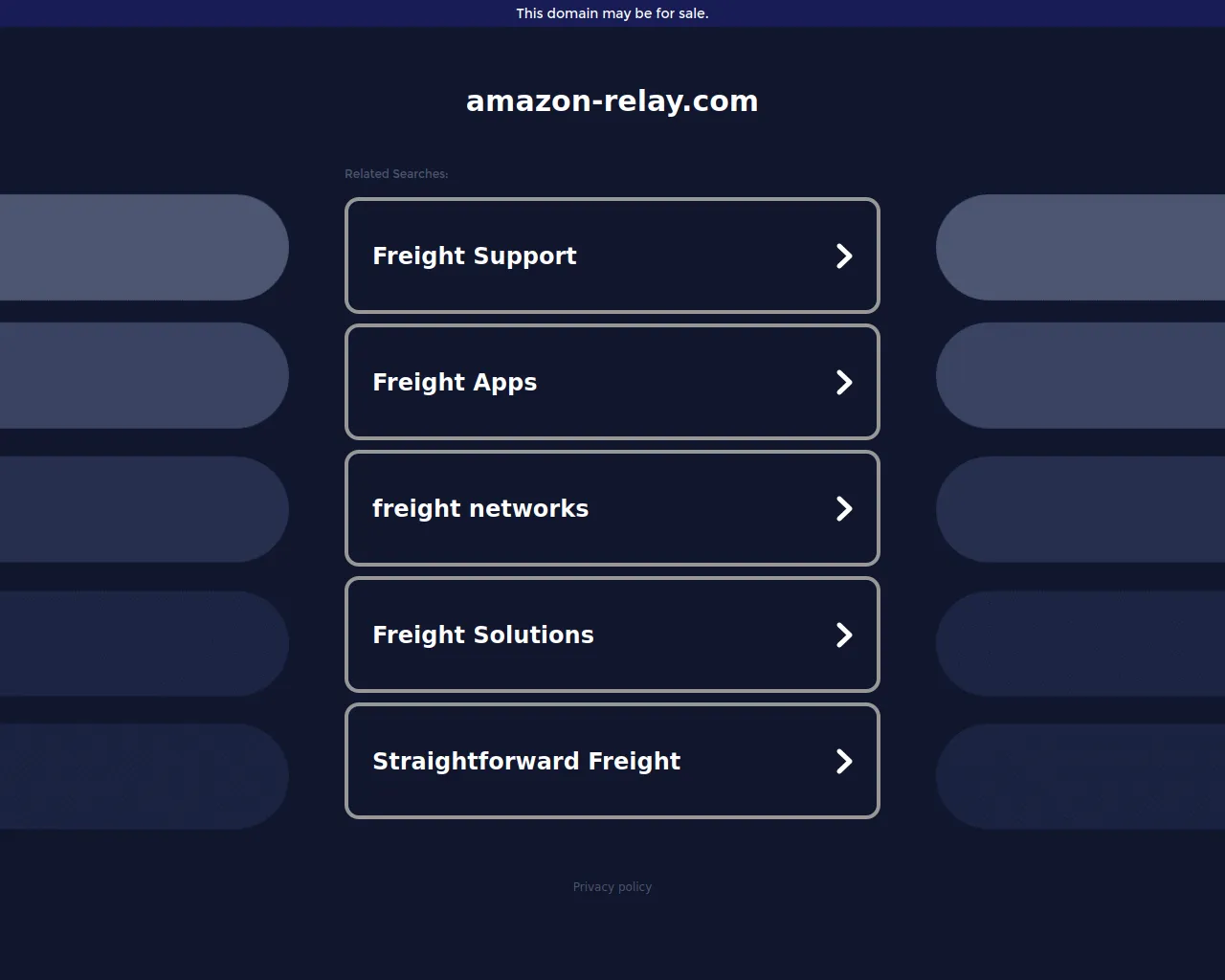The image size is (1225, 980).
Task: Click the arrow icon beside Freight Apps
Action: [x=843, y=382]
